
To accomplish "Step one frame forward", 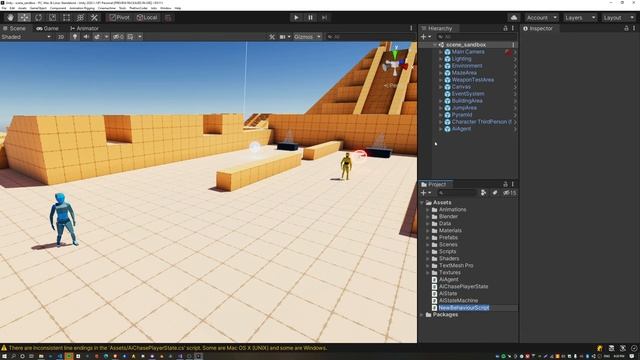I will coord(324,18).
